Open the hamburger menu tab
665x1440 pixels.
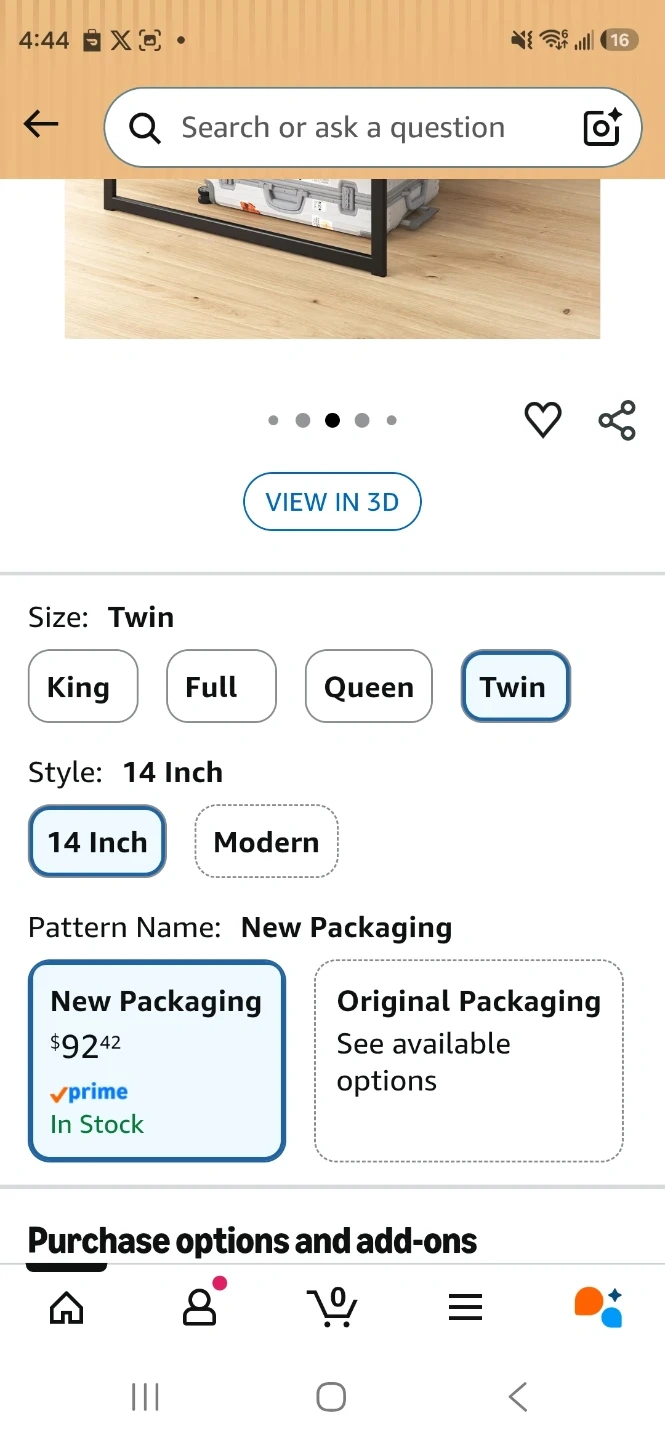(x=465, y=1307)
